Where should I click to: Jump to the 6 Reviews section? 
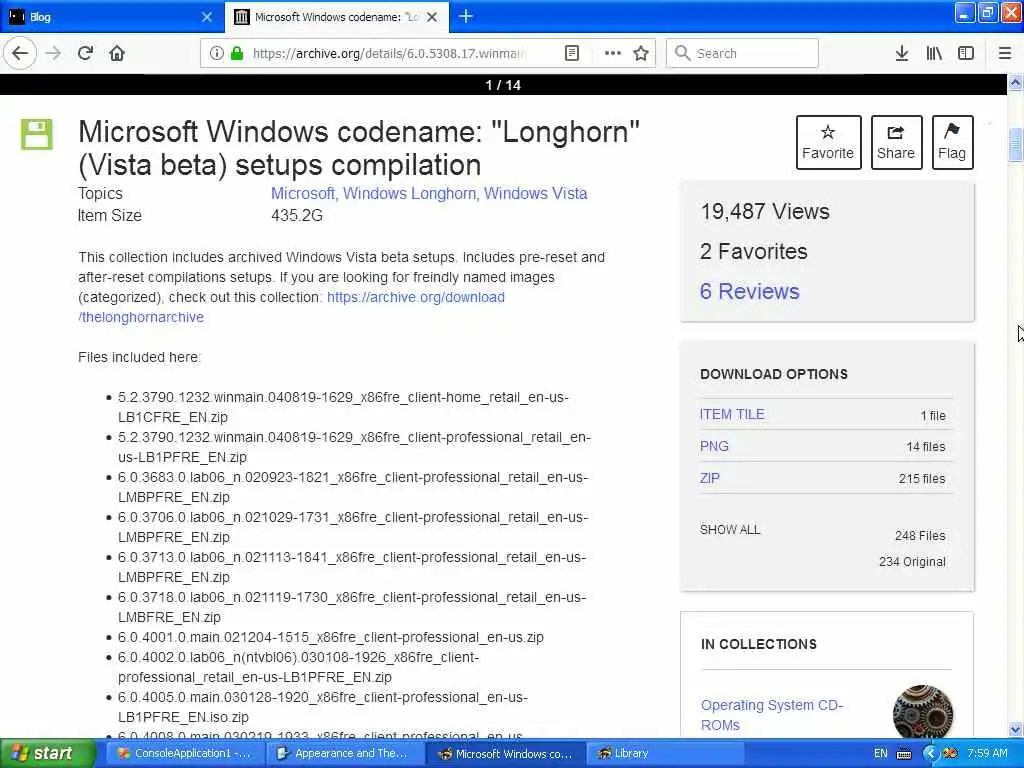(x=749, y=291)
